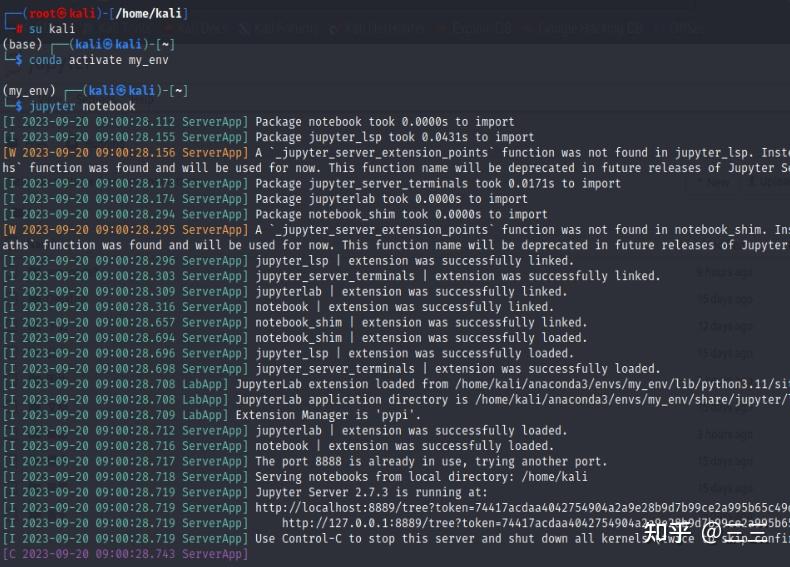The image size is (790, 567).
Task: Click the '(base)' conda environment label
Action: click(x=22, y=44)
